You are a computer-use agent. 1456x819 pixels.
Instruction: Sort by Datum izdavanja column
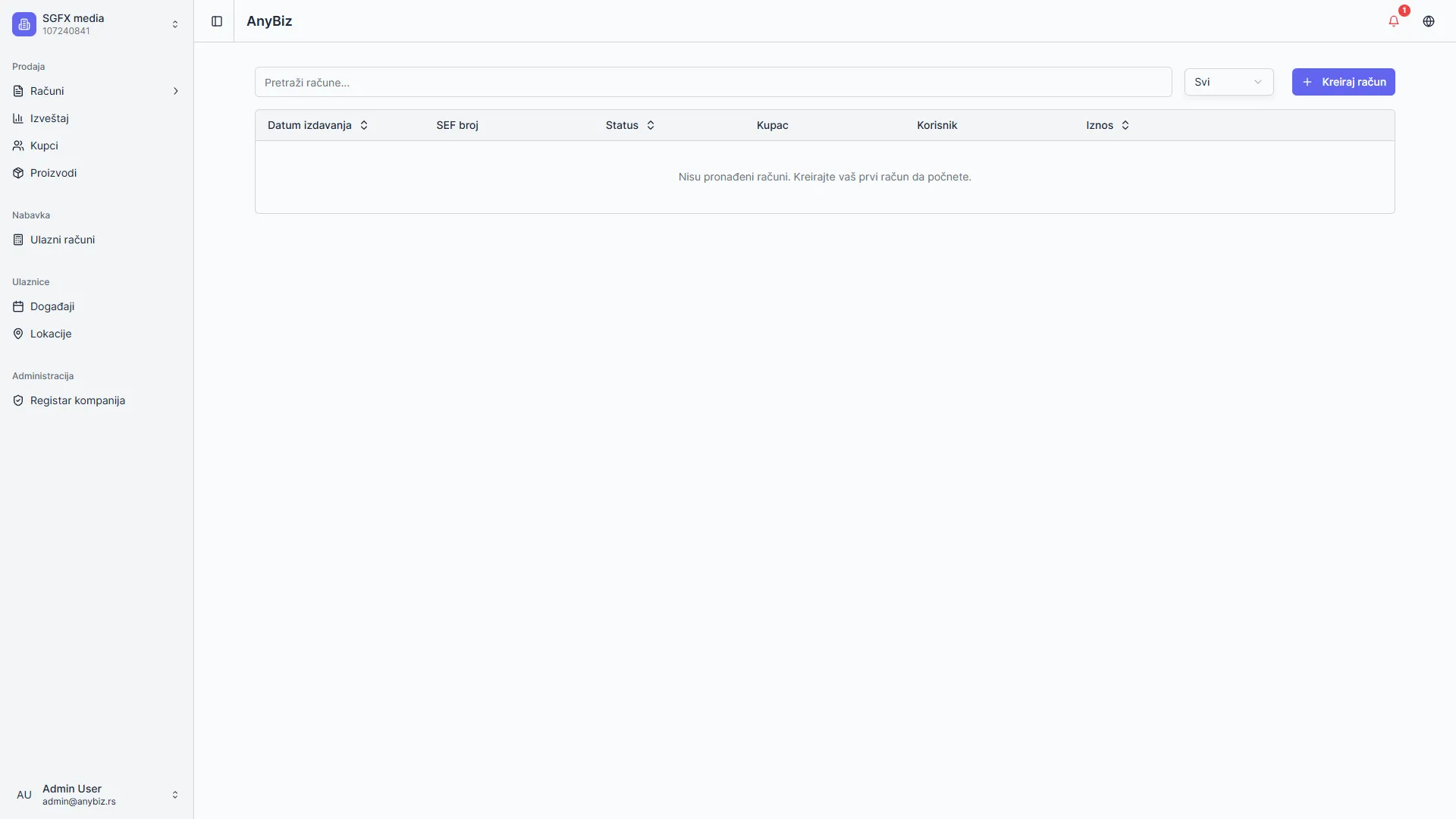tap(318, 125)
